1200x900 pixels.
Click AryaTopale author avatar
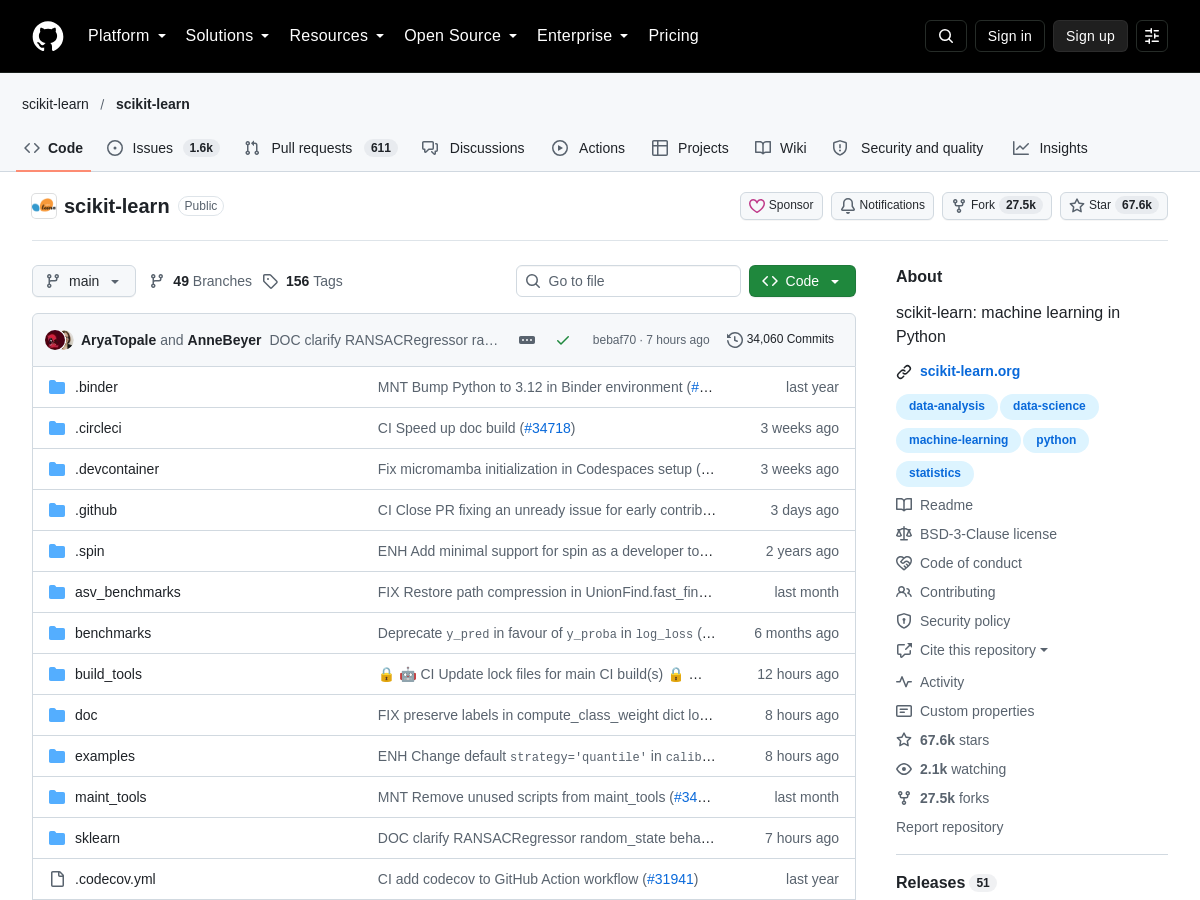[54, 340]
